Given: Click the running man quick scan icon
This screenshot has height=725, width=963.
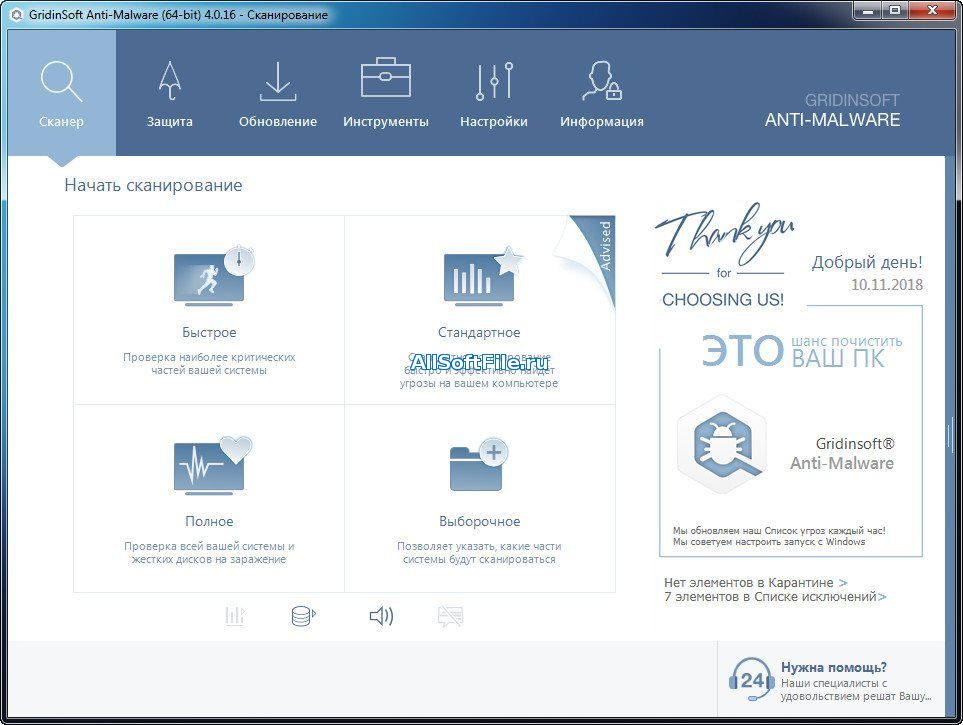Looking at the screenshot, I should (213, 276).
